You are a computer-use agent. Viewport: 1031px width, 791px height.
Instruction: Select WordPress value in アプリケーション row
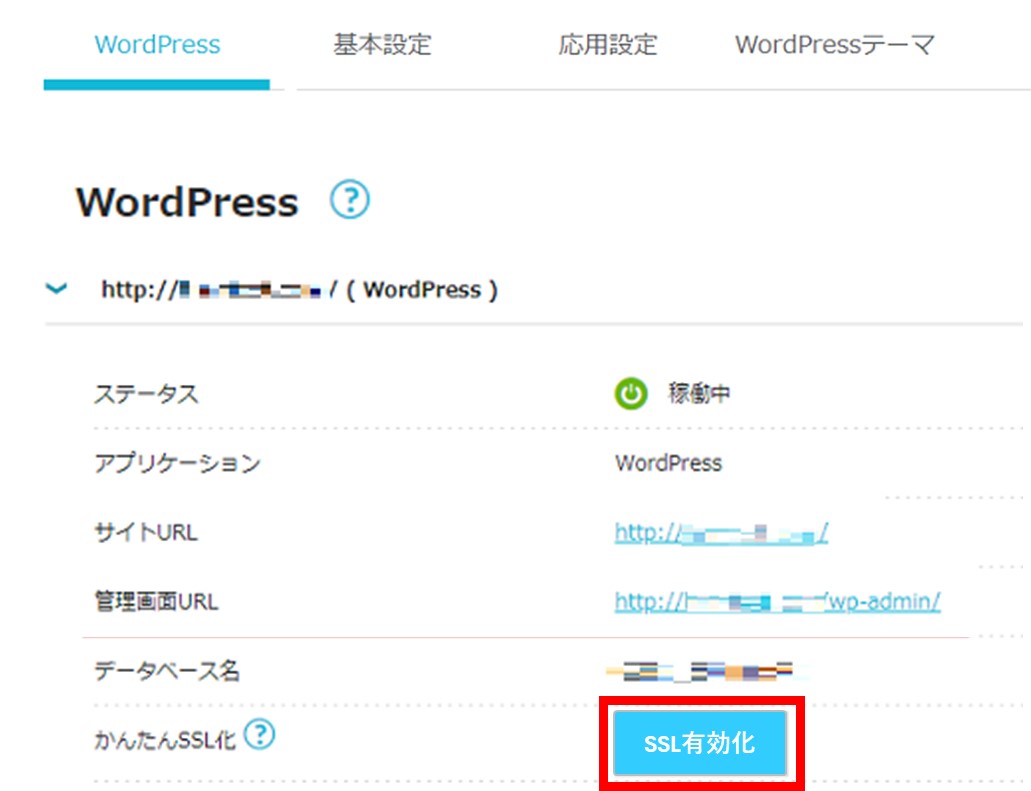point(669,463)
